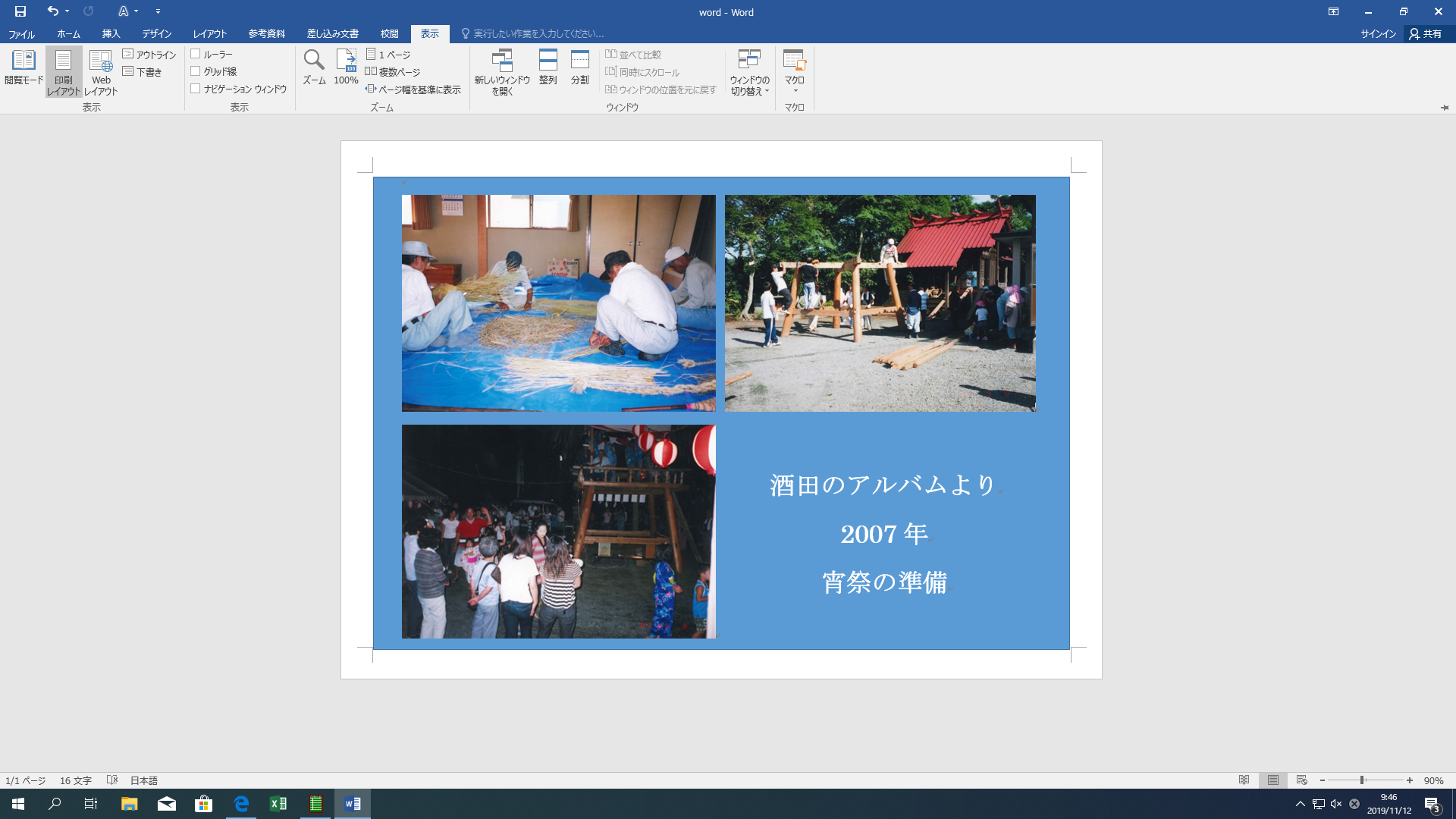Click the 90% zoom level
1456x819 pixels.
click(x=1433, y=780)
